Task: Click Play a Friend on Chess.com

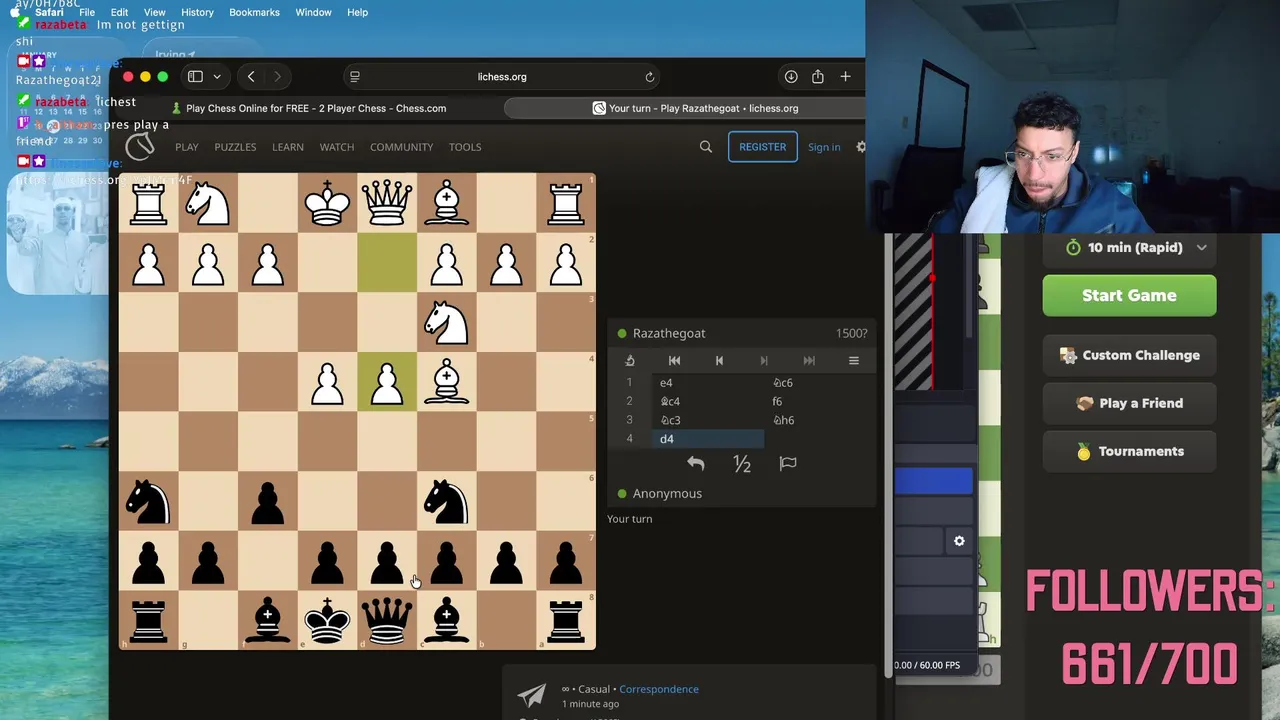Action: click(x=1129, y=403)
